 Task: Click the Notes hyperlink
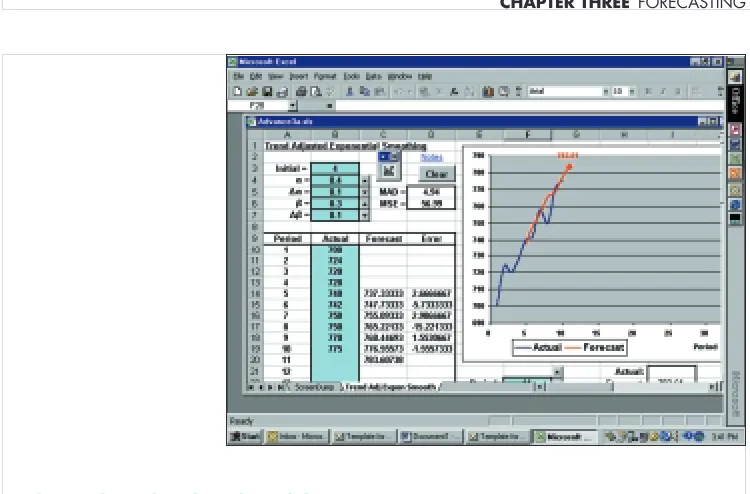431,157
